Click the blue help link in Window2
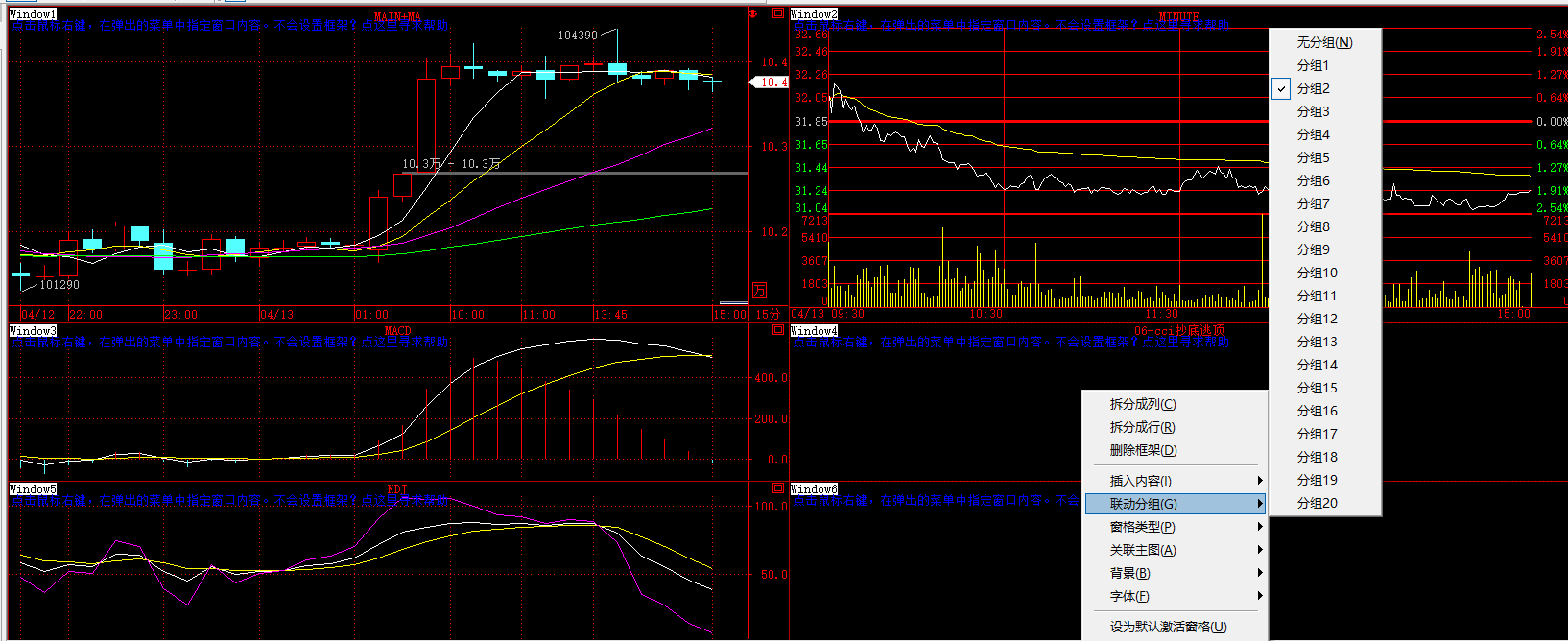Image resolution: width=1568 pixels, height=641 pixels. coord(1010,25)
